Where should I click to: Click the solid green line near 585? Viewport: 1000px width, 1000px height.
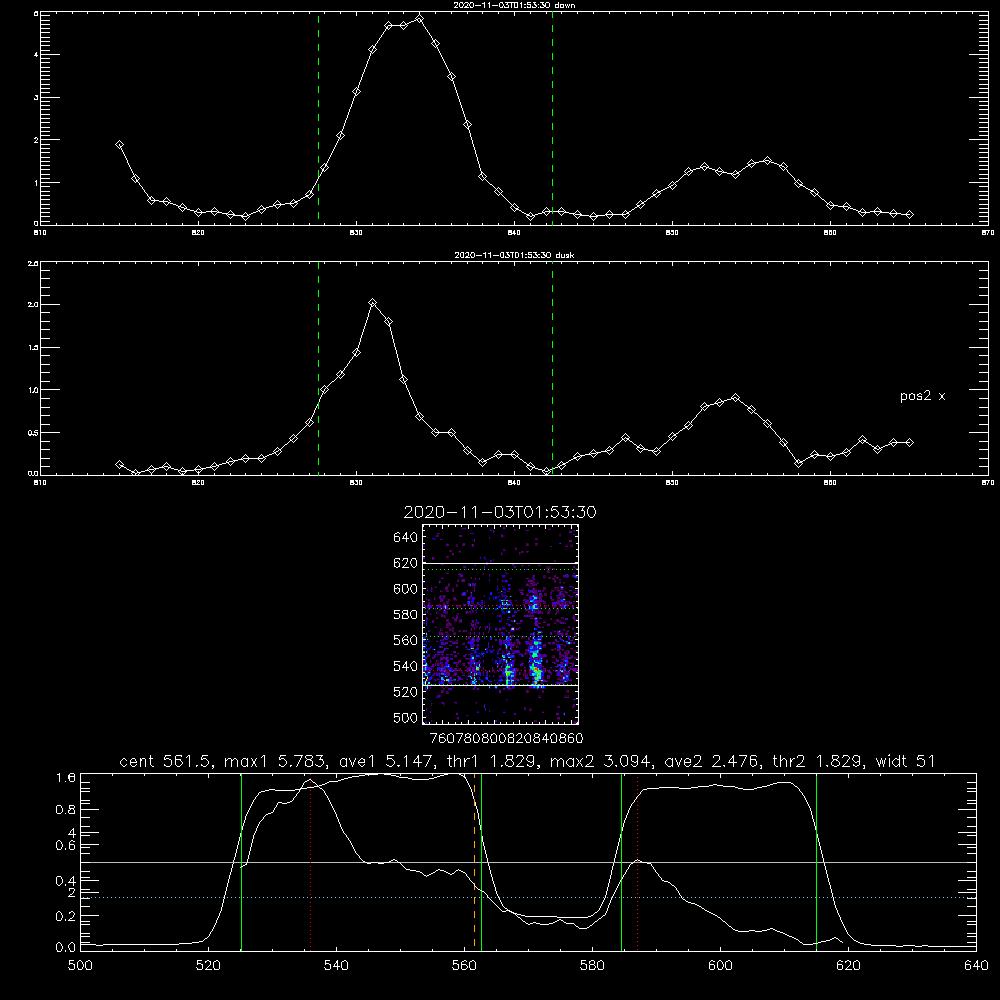coord(621,861)
